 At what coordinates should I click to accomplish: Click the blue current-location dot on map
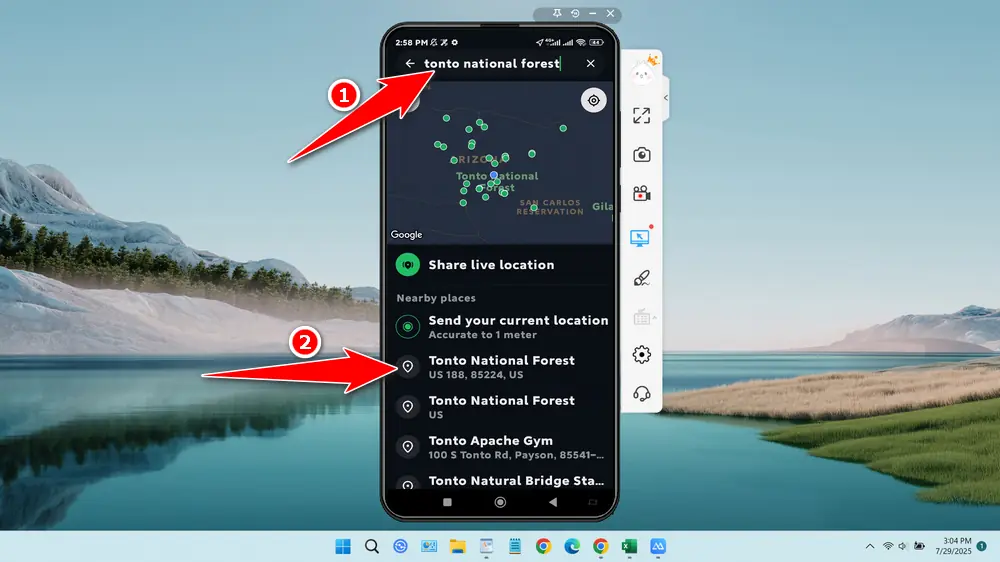pos(494,174)
